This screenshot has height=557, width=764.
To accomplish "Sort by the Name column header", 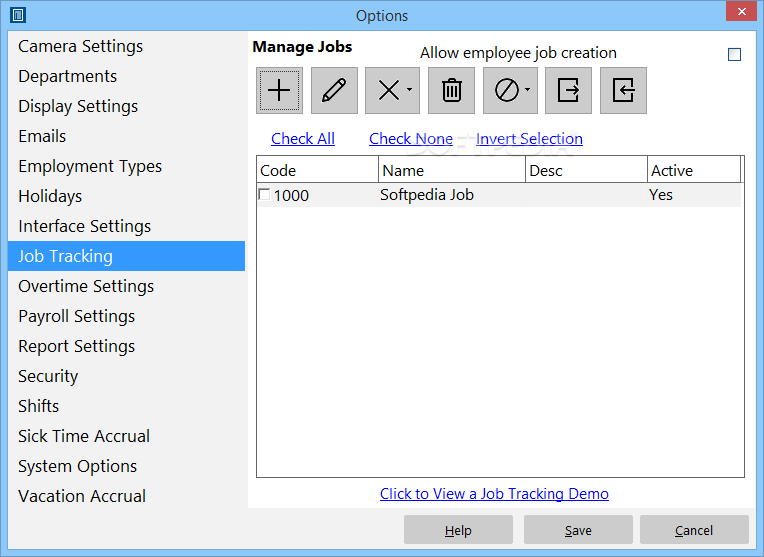I will tap(452, 170).
